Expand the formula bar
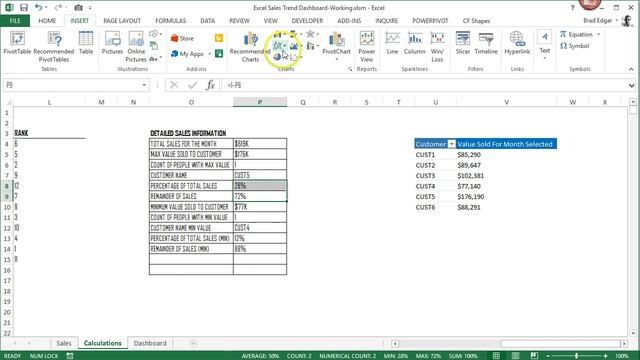 click(x=631, y=85)
